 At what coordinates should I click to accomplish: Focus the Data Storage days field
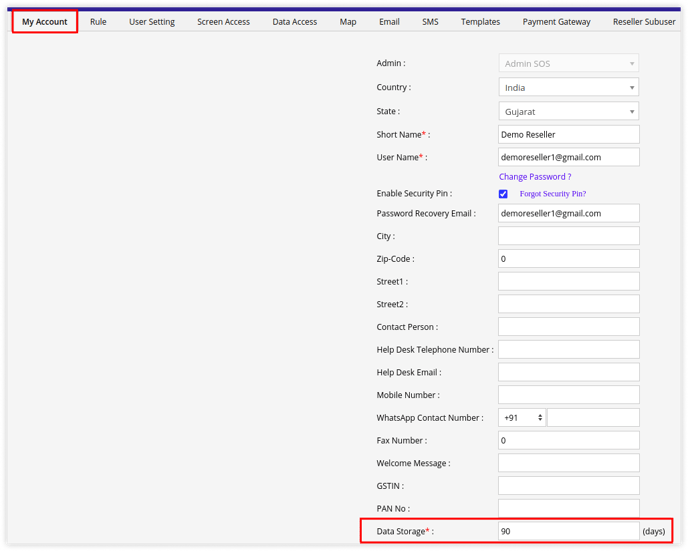point(568,532)
